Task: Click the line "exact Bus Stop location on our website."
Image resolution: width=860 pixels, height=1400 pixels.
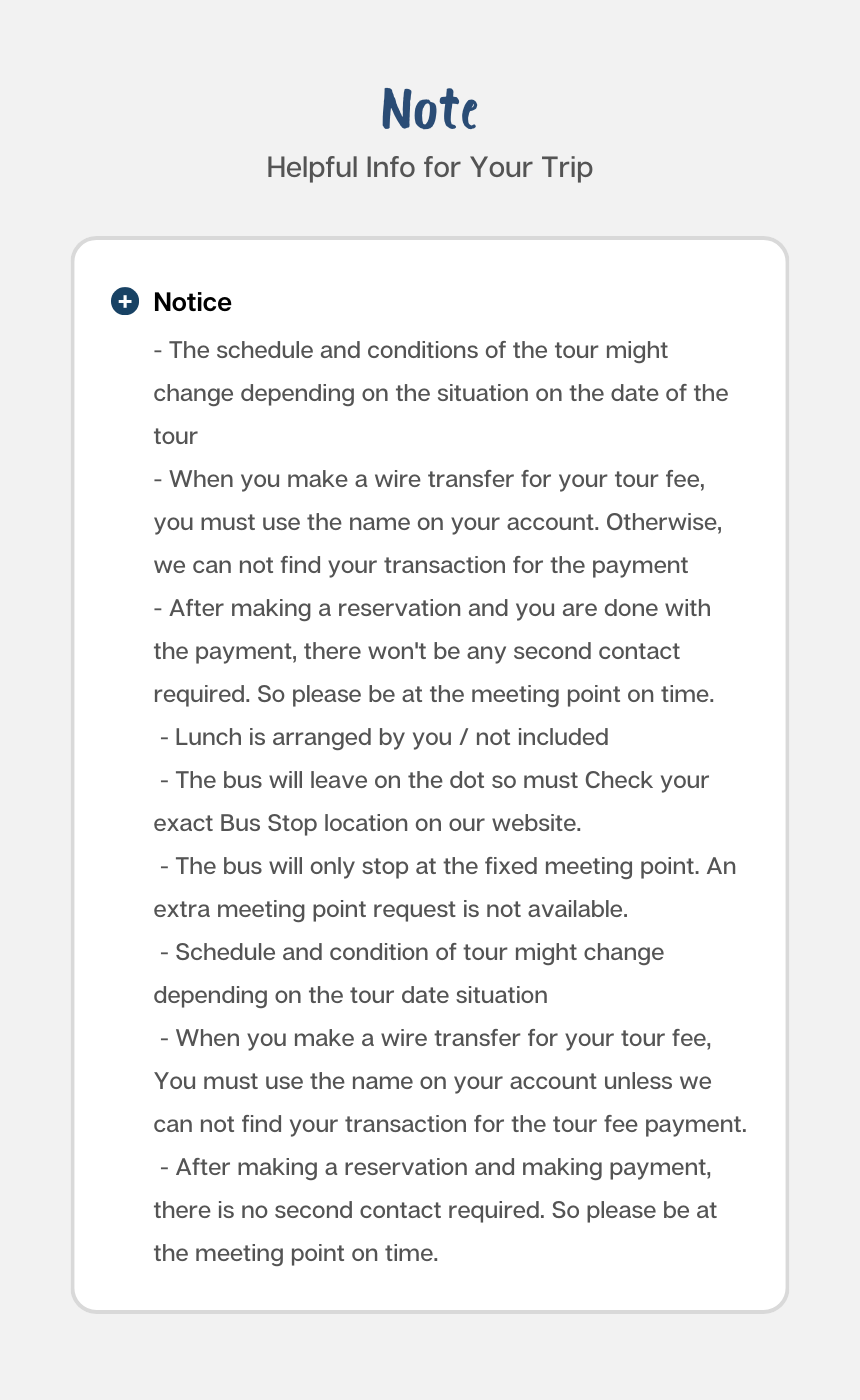Action: point(368,823)
